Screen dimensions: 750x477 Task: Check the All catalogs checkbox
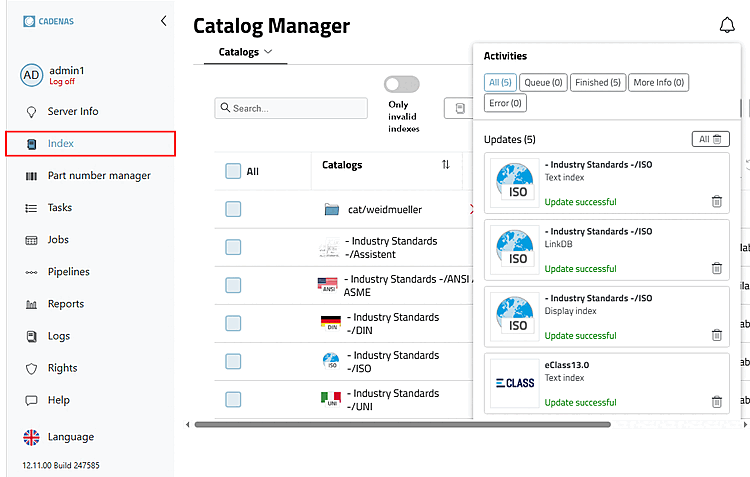click(x=233, y=171)
